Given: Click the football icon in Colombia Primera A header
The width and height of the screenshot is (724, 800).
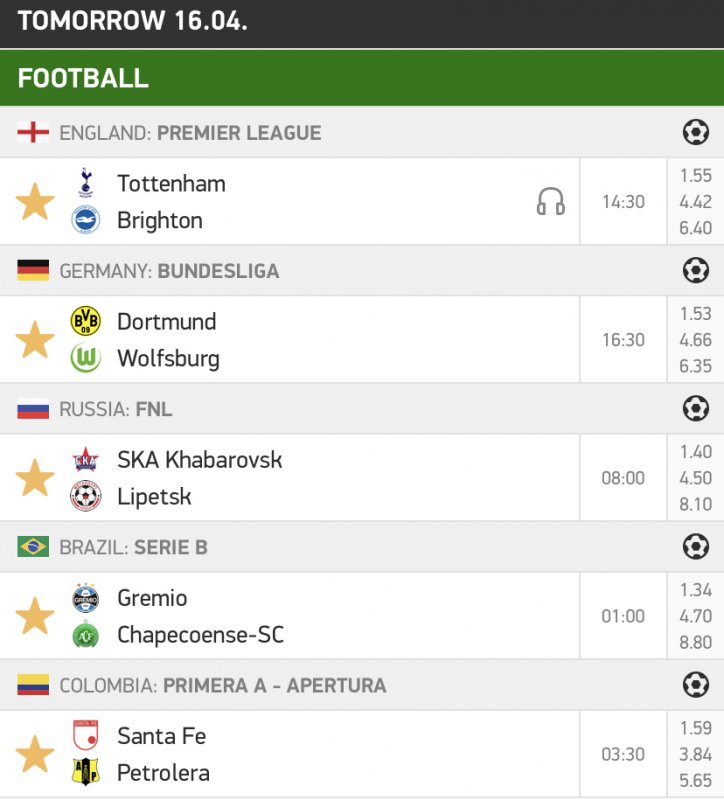Looking at the screenshot, I should point(695,684).
